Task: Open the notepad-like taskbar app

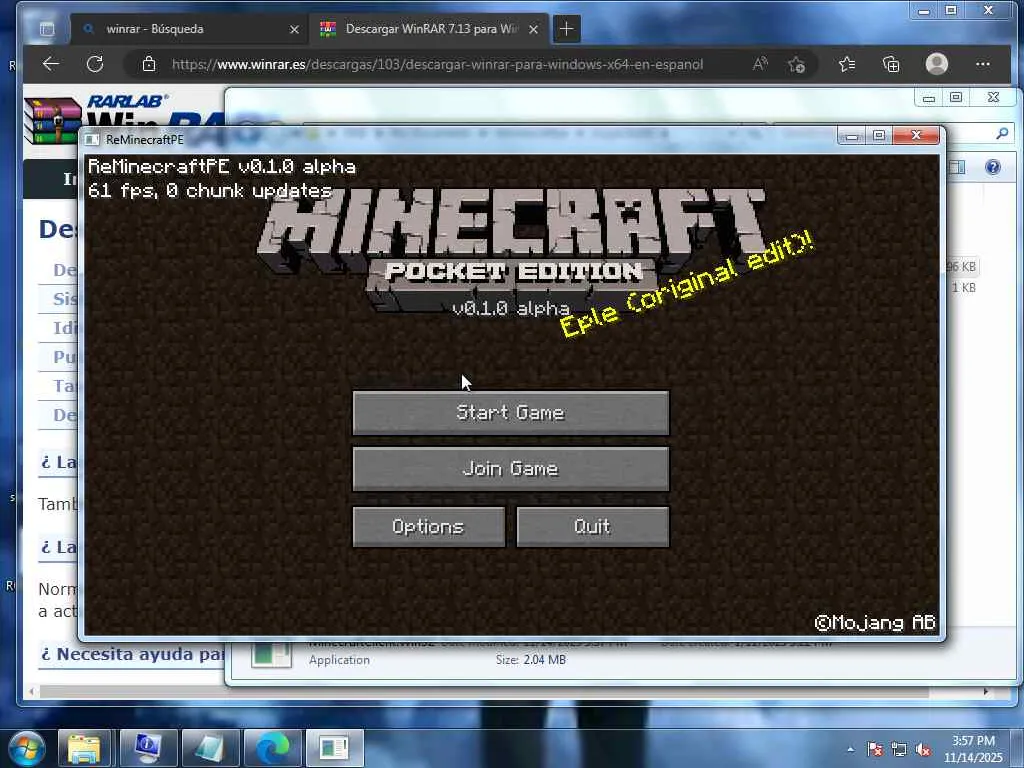Action: point(210,748)
